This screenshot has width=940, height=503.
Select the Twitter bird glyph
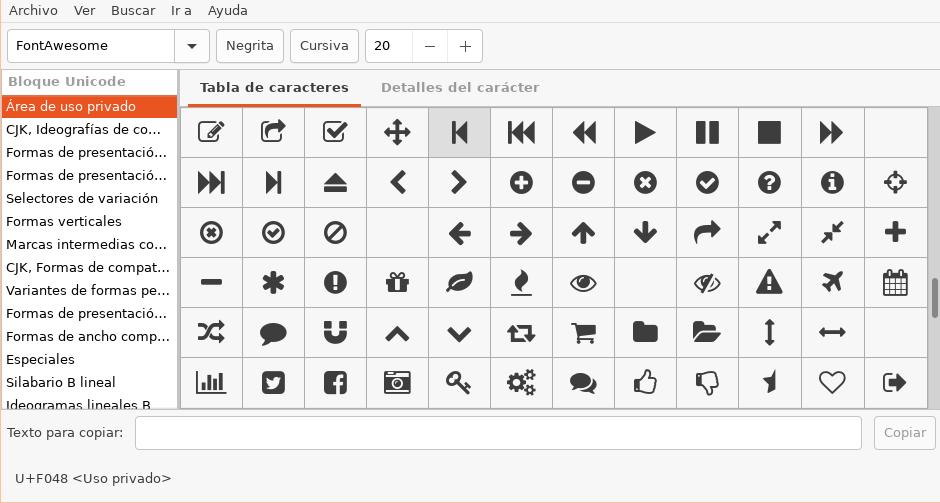(x=273, y=382)
